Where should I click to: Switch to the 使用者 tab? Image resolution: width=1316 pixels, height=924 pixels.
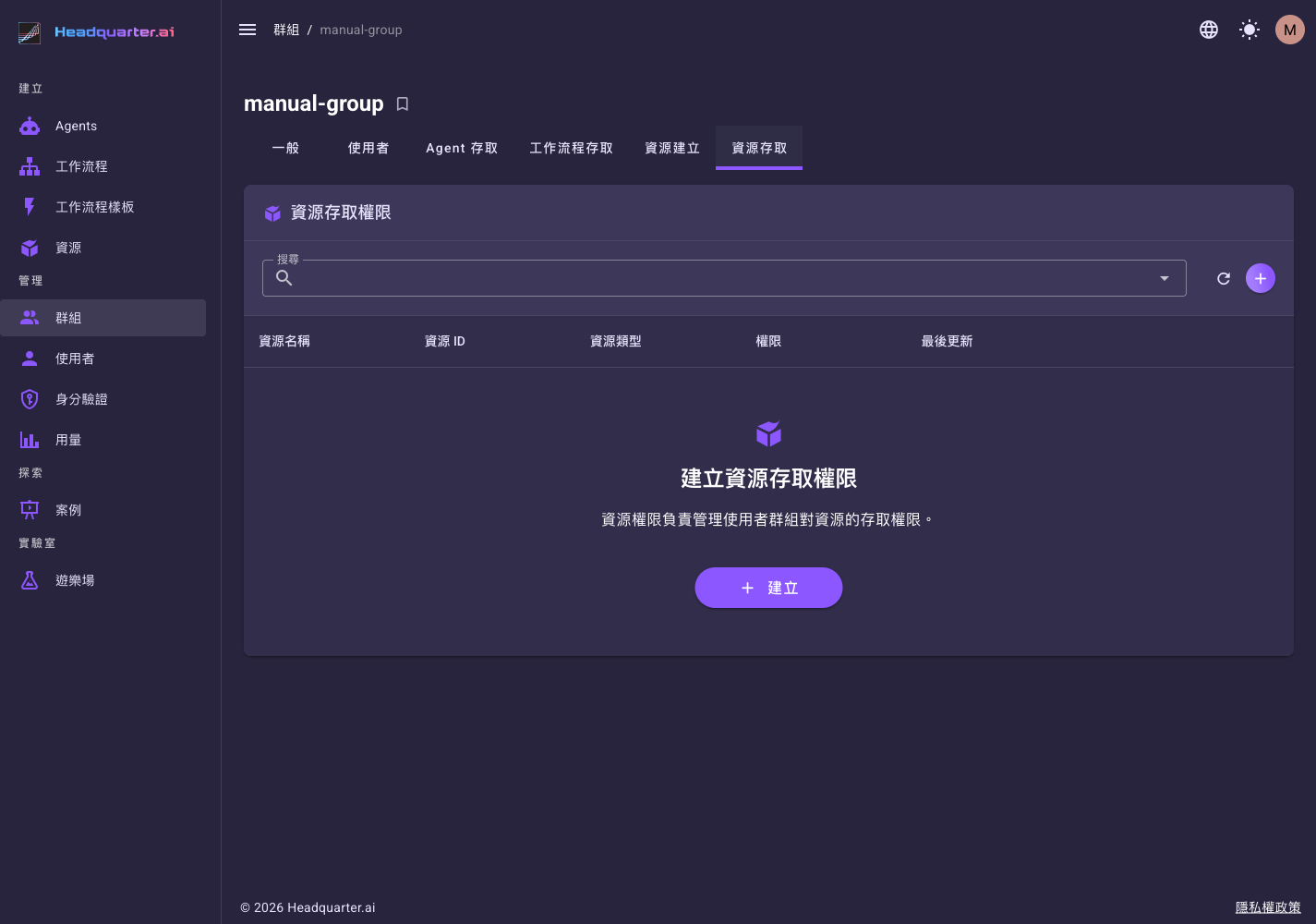[x=368, y=148]
